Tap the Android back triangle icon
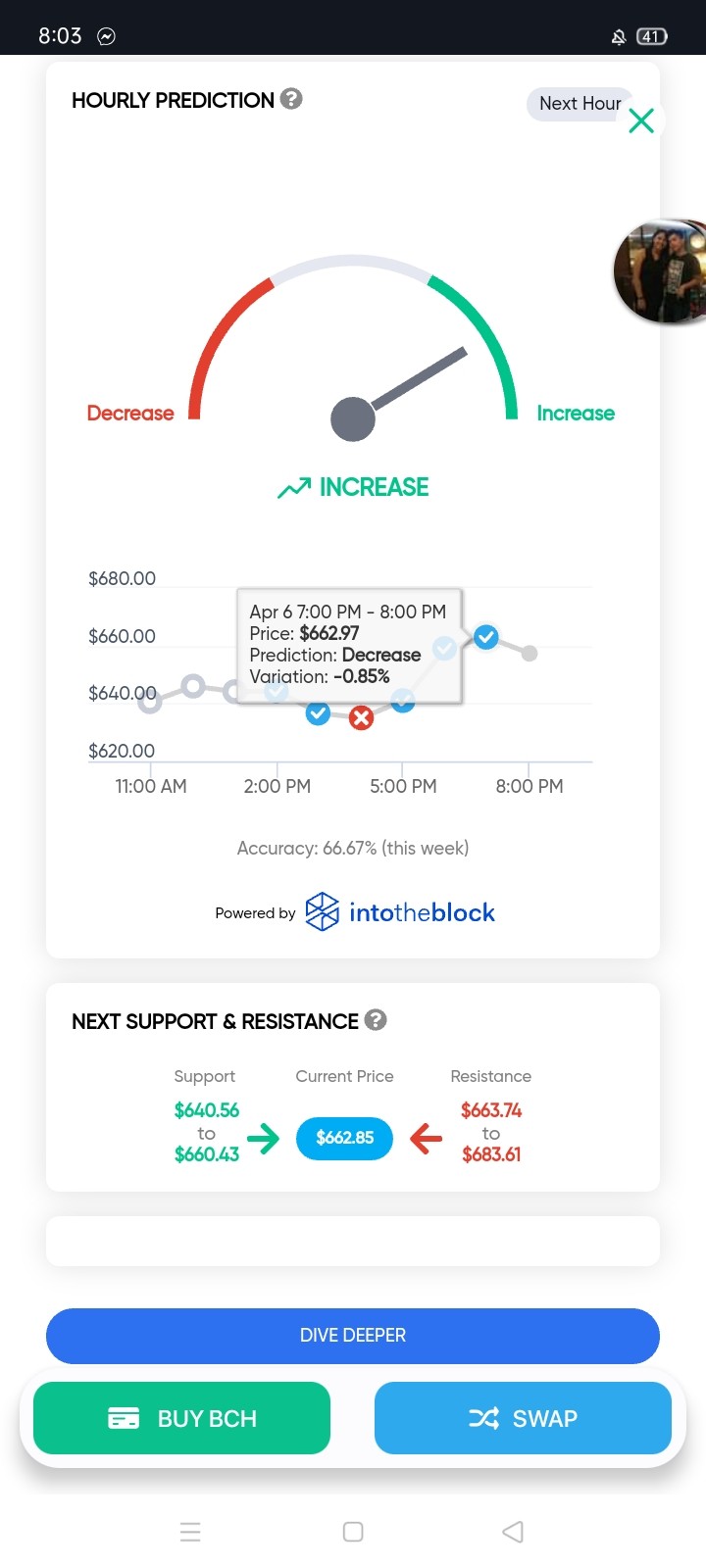706x1568 pixels. click(x=513, y=1532)
